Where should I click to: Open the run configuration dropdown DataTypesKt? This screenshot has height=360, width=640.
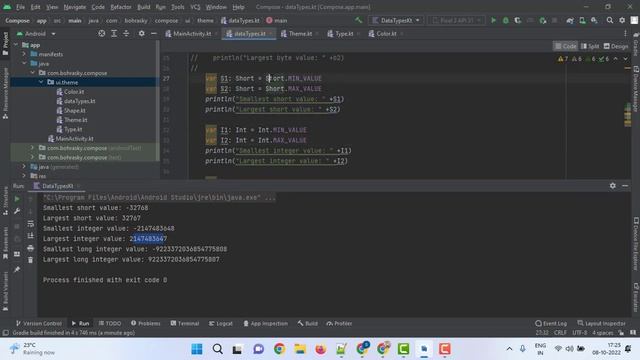[x=396, y=20]
